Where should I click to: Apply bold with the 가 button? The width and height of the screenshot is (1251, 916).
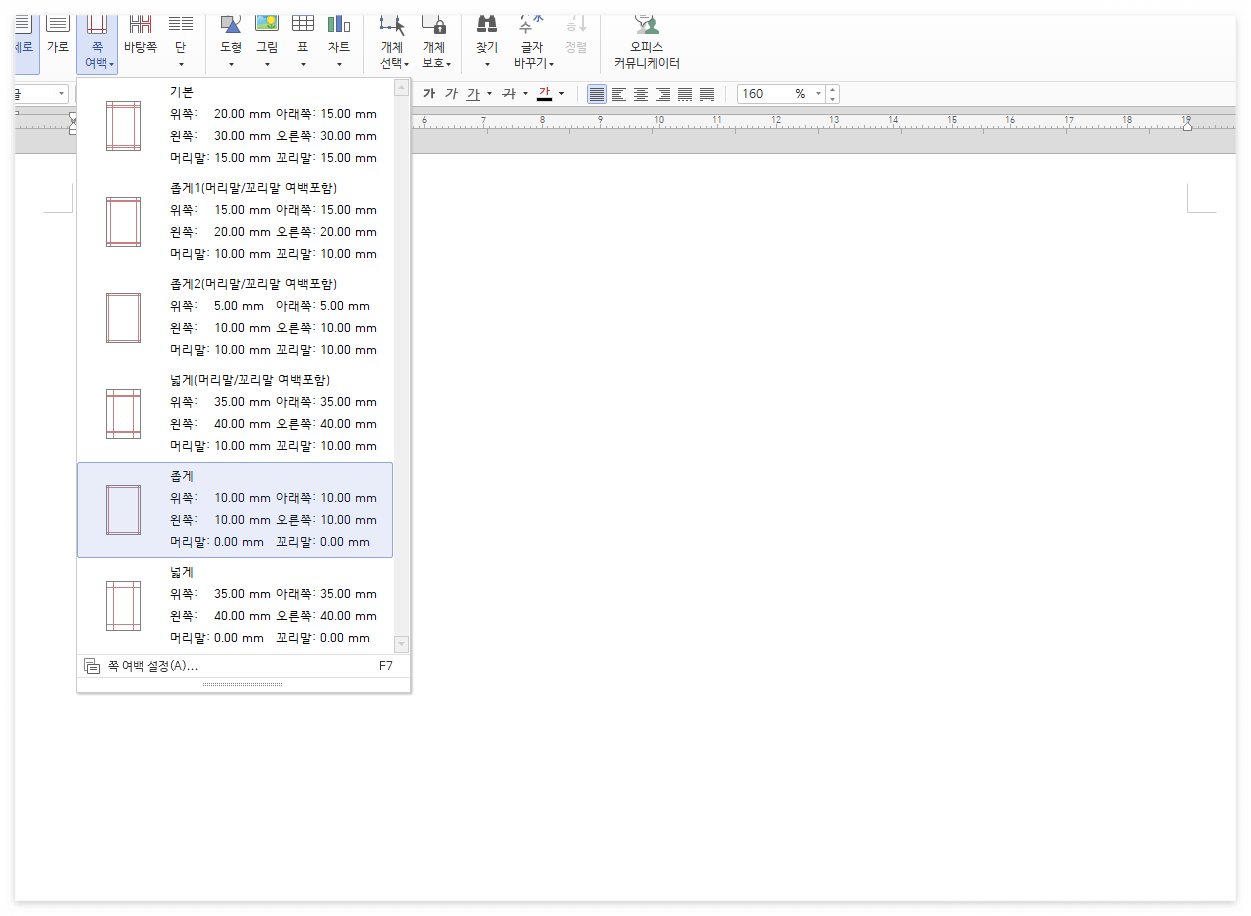[429, 94]
